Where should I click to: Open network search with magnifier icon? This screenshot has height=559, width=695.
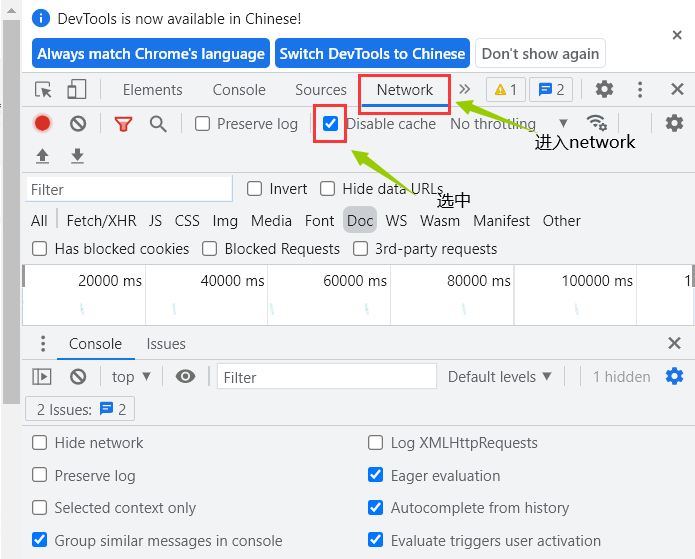coord(158,124)
